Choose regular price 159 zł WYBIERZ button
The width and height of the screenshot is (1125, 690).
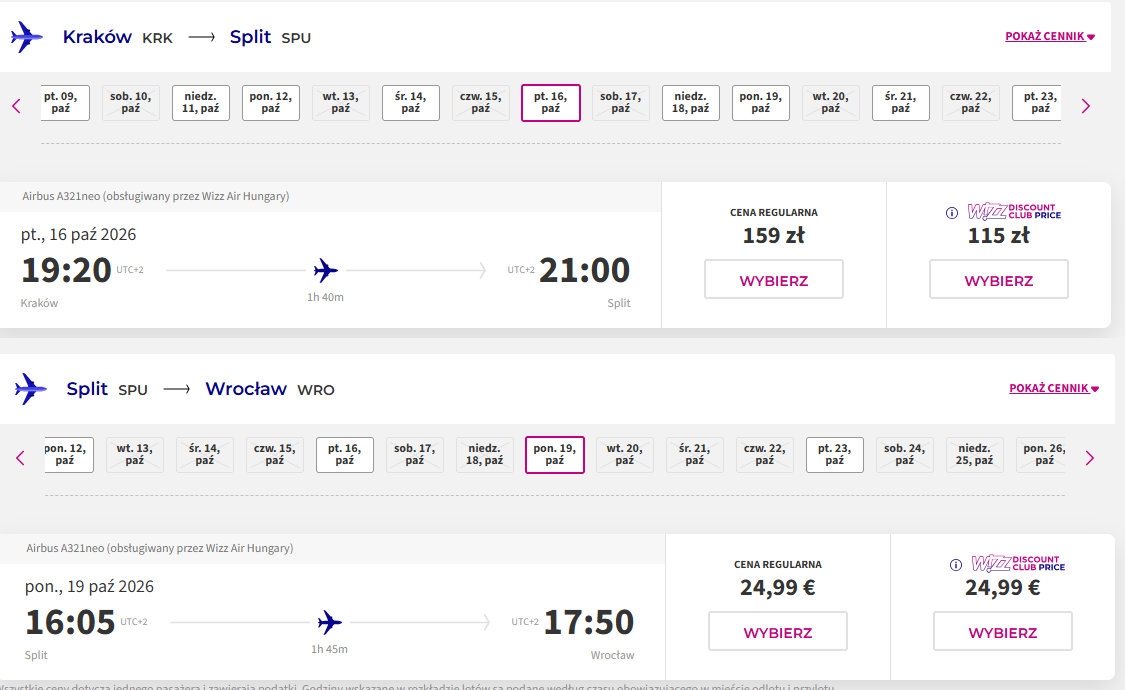pos(773,280)
